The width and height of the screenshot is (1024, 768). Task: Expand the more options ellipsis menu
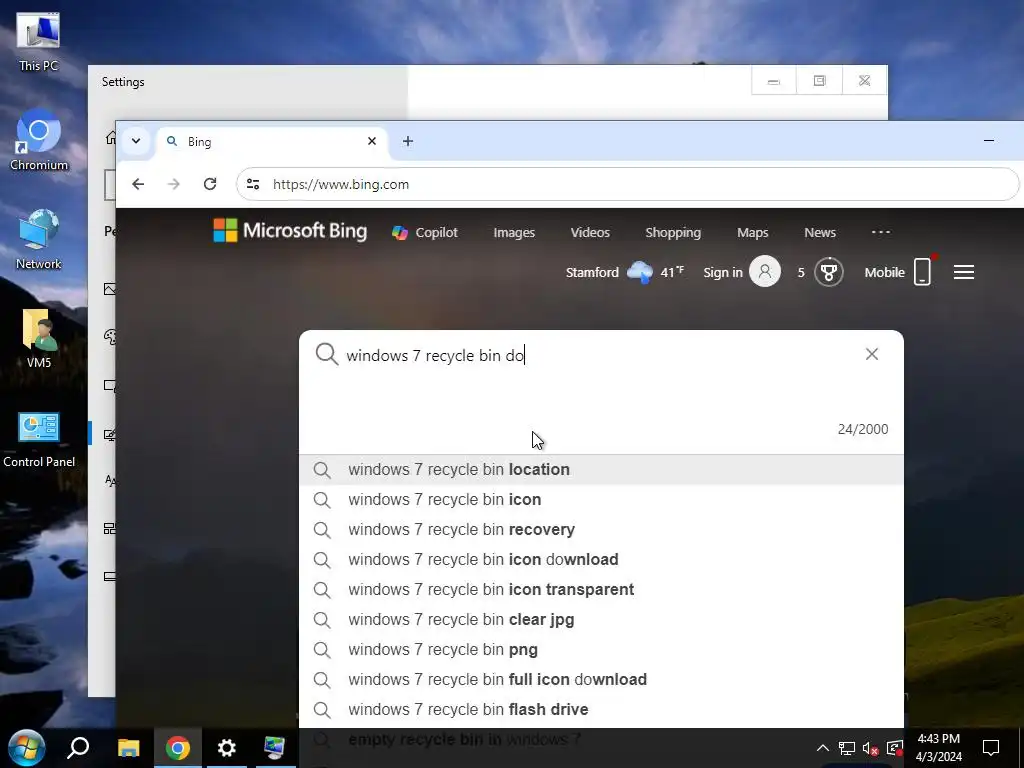(880, 232)
